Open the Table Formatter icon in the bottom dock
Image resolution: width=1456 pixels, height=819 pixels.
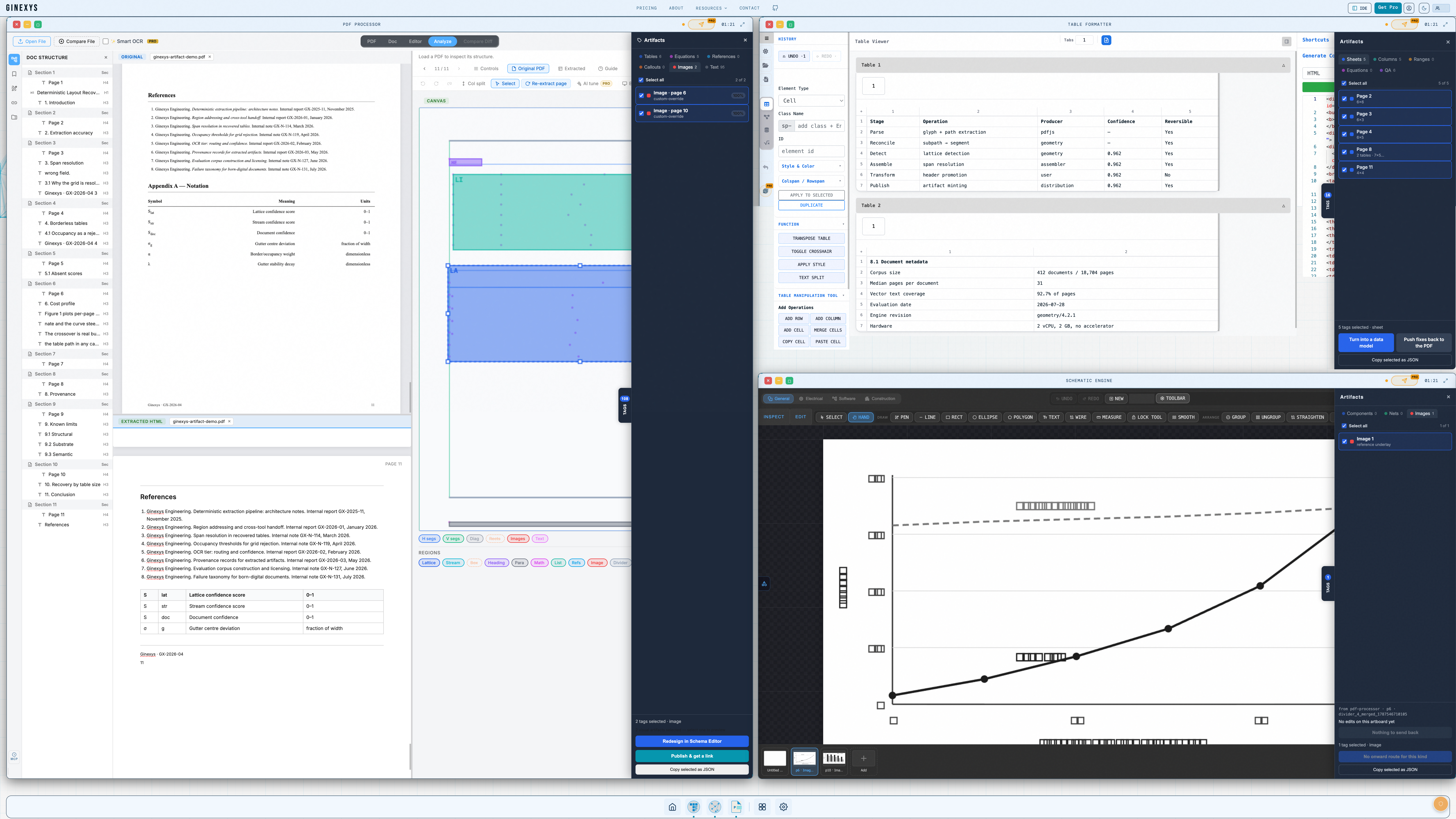coord(693,807)
